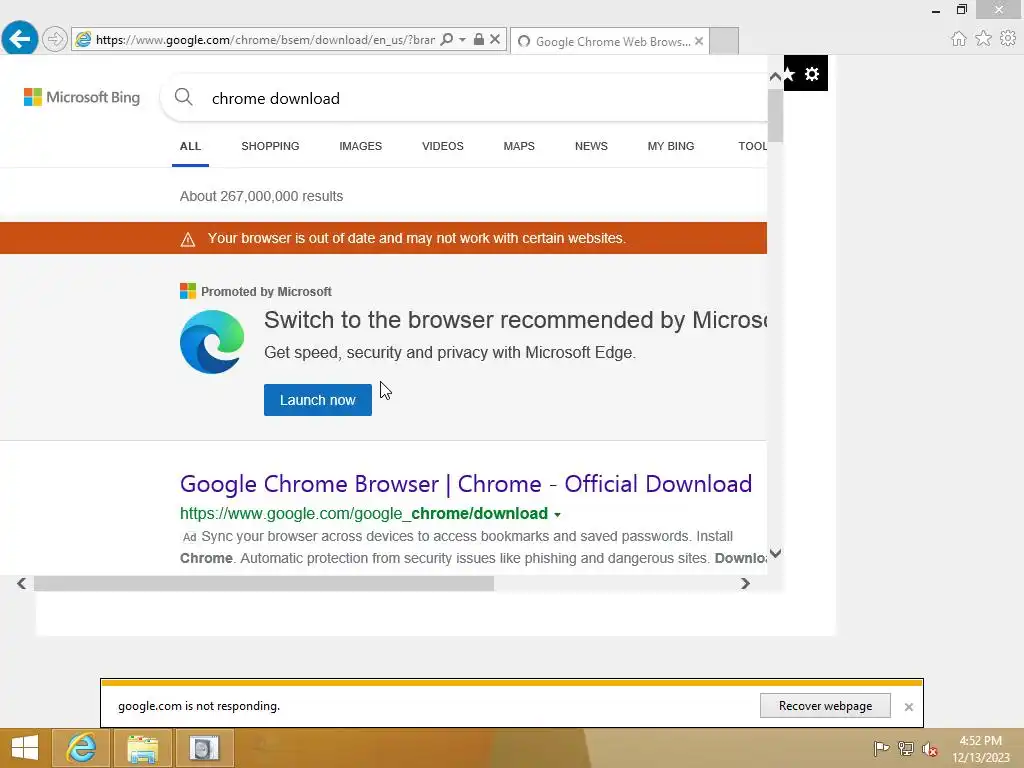Click the vertical scrollbar down arrow
The width and height of the screenshot is (1024, 768).
[x=775, y=554]
